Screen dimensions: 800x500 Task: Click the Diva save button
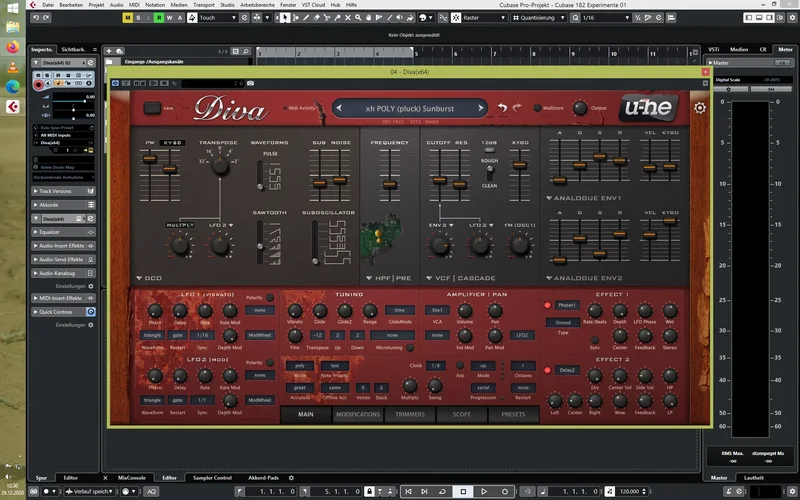pyautogui.click(x=153, y=108)
